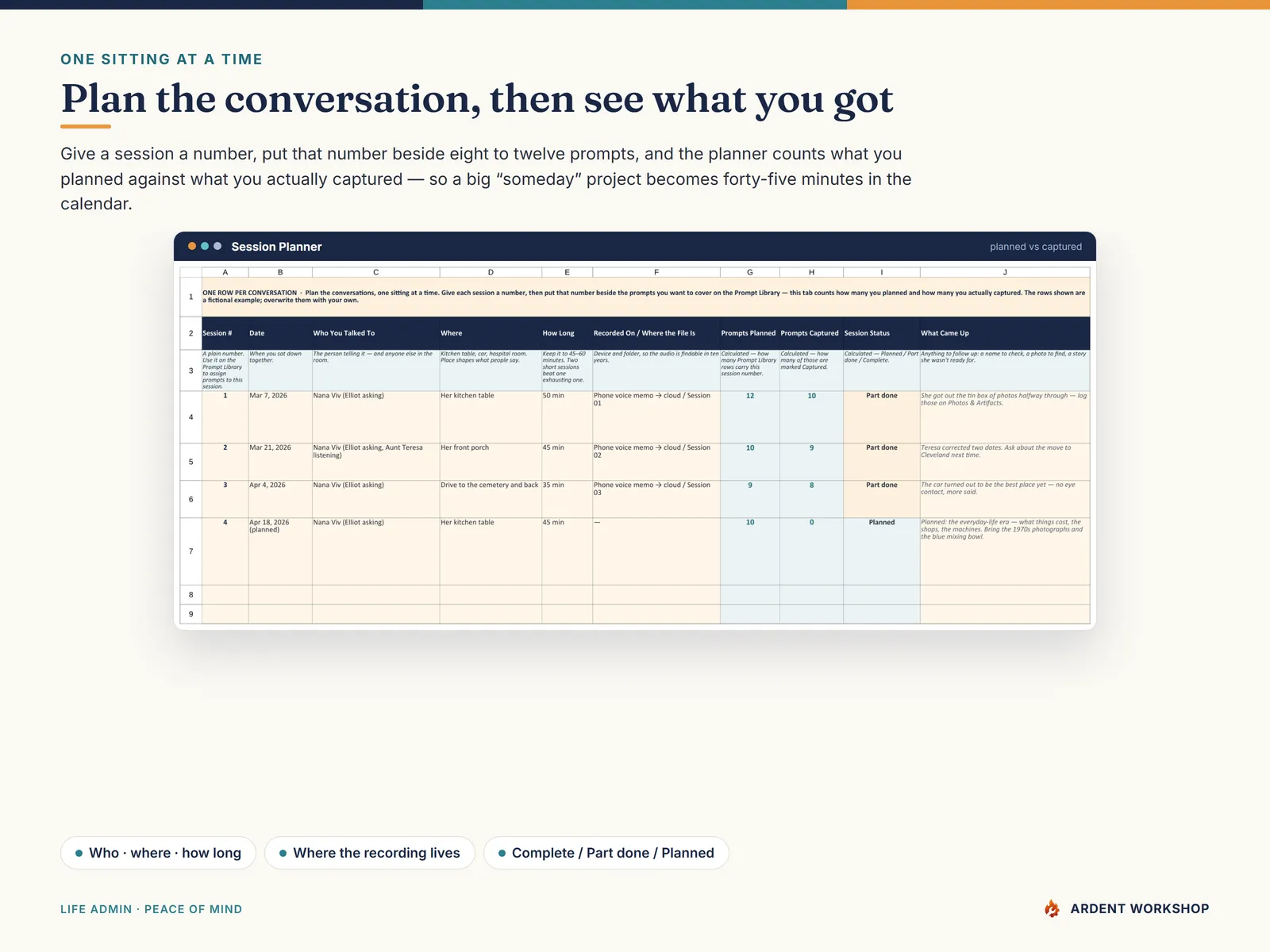Click the "Prompts Planned" header cell

[x=750, y=333]
